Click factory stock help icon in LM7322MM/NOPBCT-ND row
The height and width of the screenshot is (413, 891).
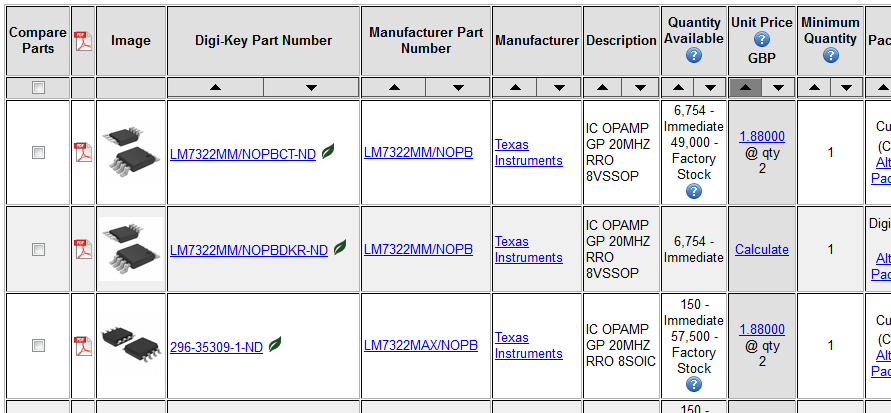[x=694, y=191]
